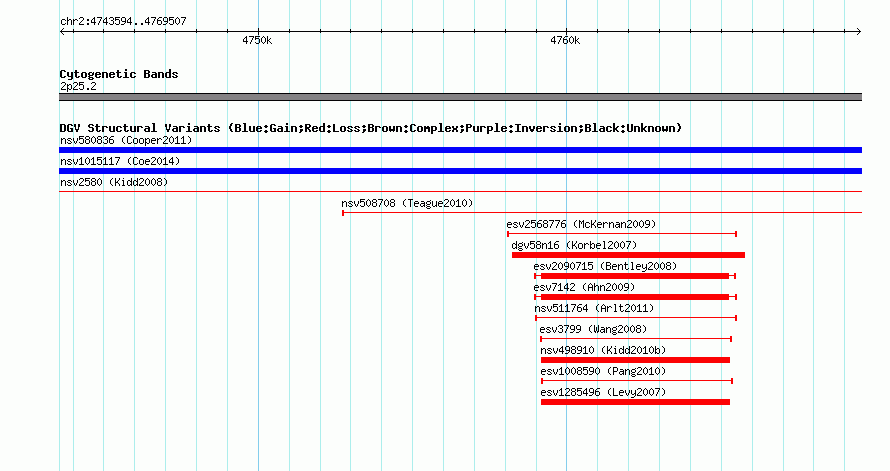Click the DGV Structural Variants track title
890x471 pixels.
(371, 128)
